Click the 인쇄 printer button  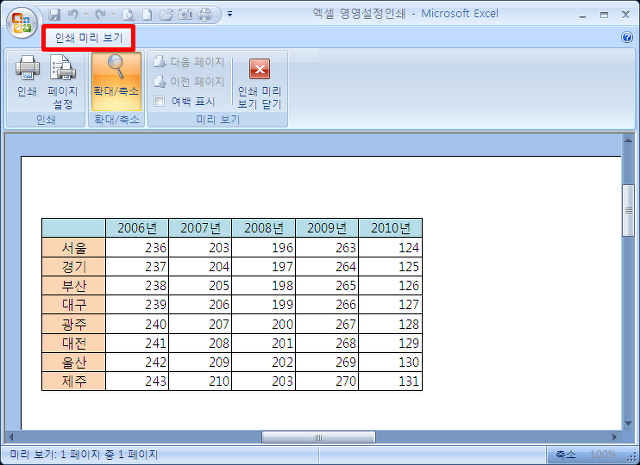[27, 76]
